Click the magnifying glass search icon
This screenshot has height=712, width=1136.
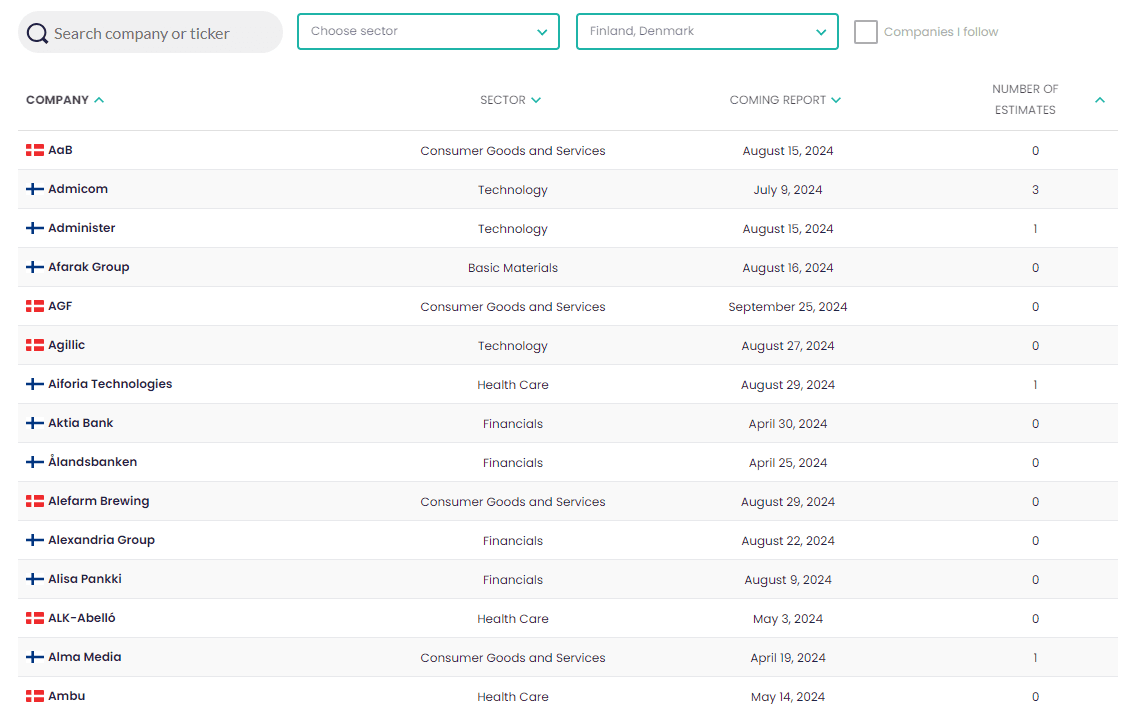[37, 33]
